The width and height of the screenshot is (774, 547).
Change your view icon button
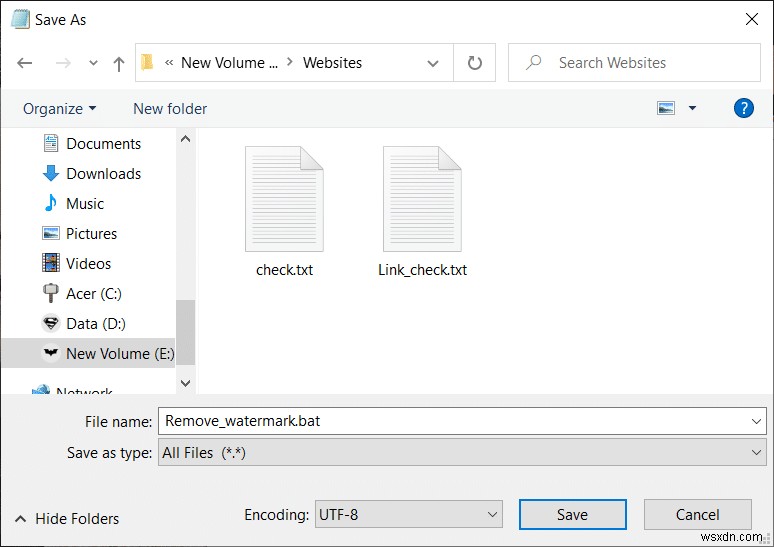[665, 108]
